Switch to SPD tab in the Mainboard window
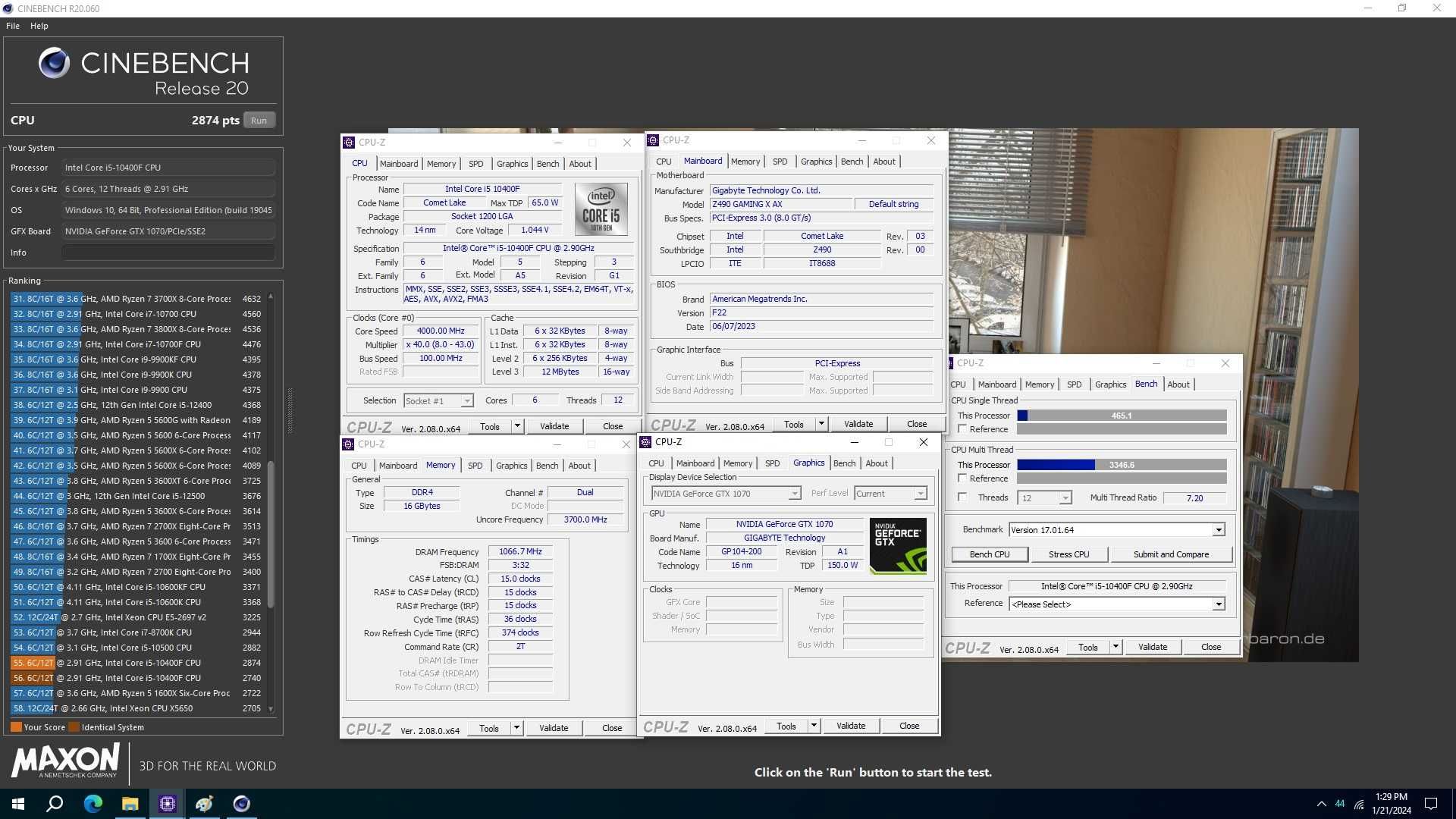1456x819 pixels. tap(780, 162)
